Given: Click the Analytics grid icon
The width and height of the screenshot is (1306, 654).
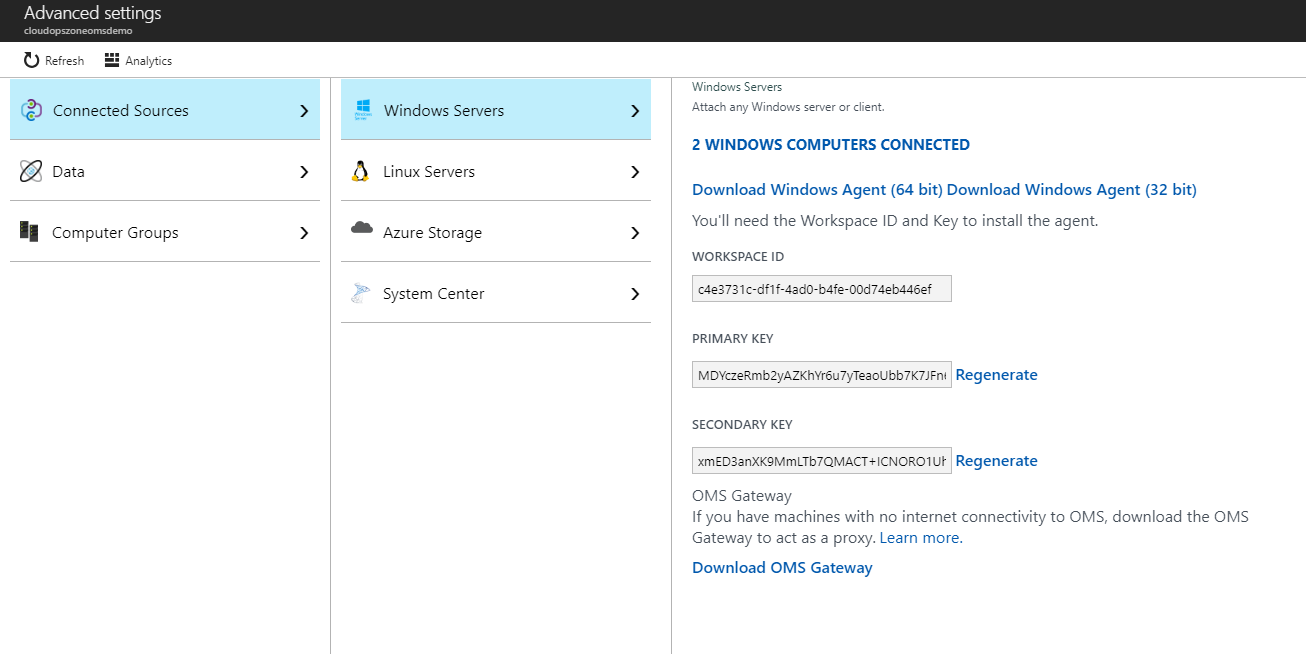Looking at the screenshot, I should 112,60.
